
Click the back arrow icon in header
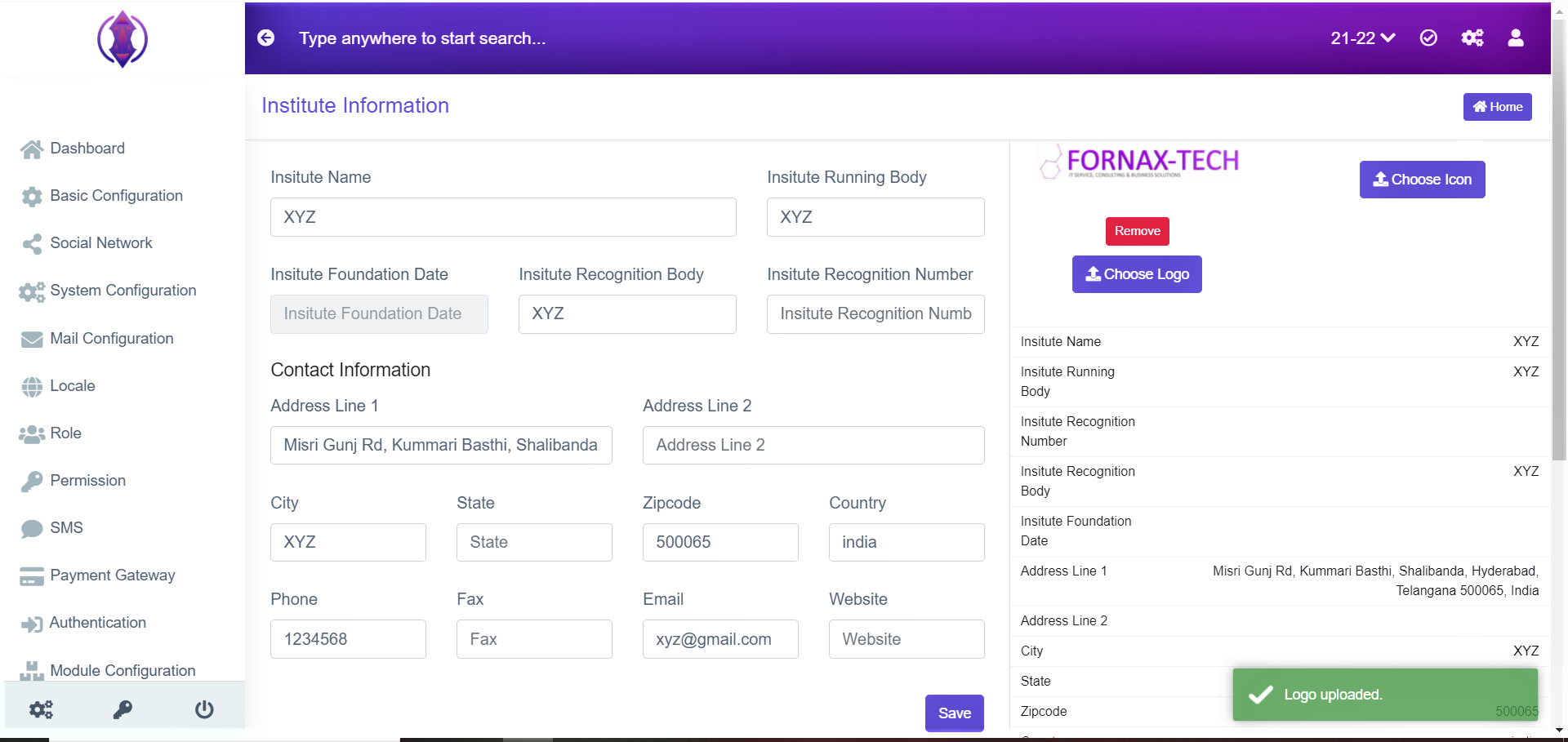pos(266,38)
